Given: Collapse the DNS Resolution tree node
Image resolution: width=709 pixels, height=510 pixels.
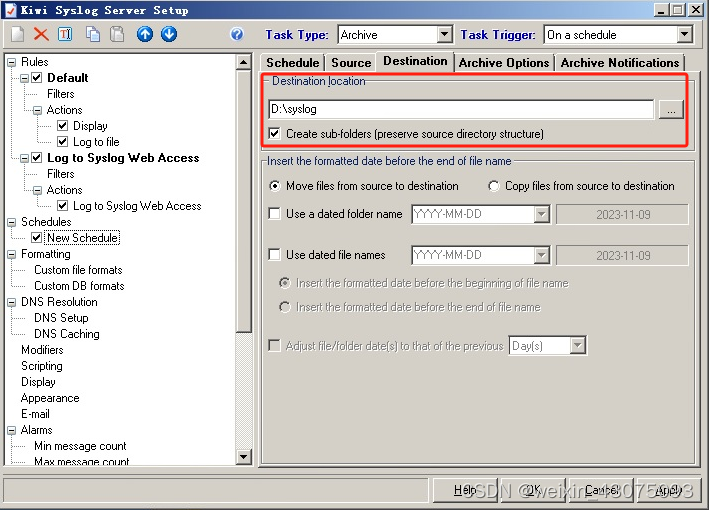Looking at the screenshot, I should coord(12,302).
